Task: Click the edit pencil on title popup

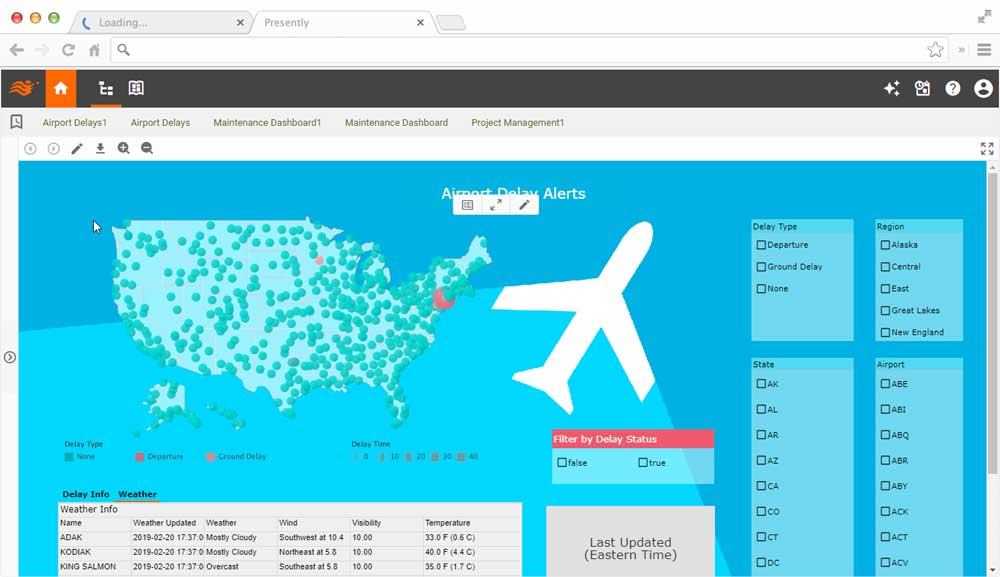Action: (524, 205)
